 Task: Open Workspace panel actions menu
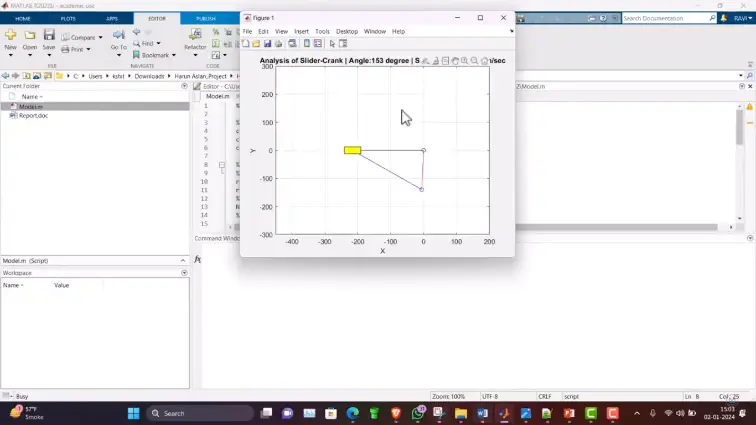(x=184, y=273)
